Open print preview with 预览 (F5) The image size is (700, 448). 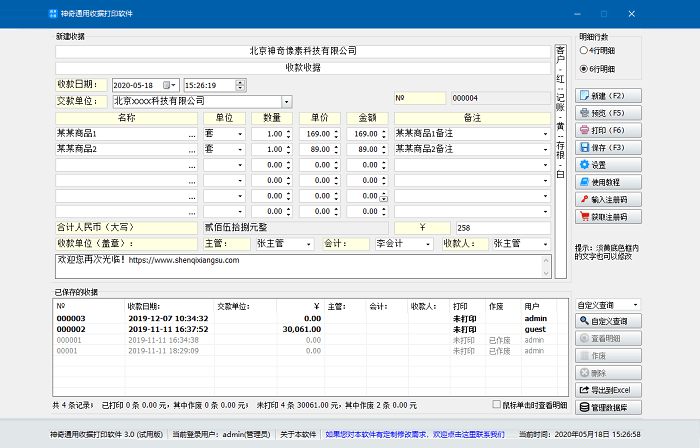(x=609, y=113)
